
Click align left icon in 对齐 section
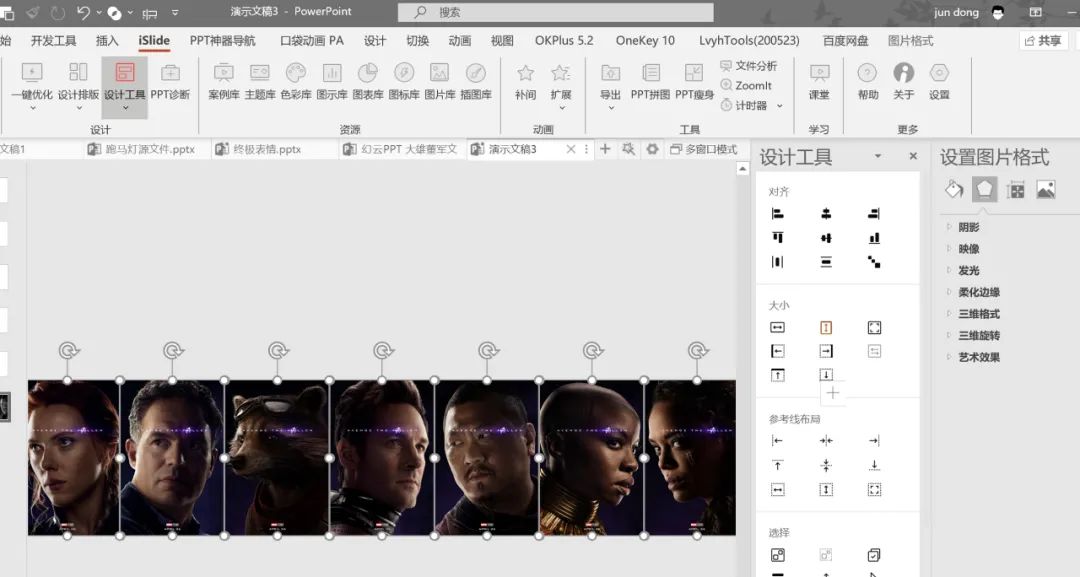pos(778,214)
